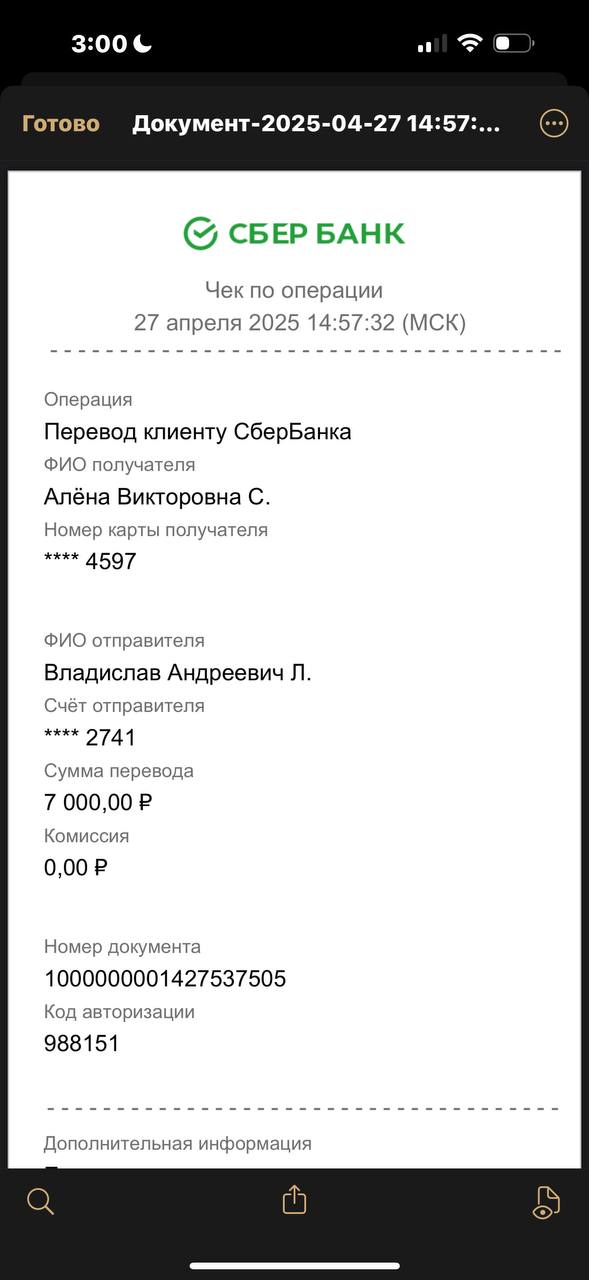The image size is (589, 1280).
Task: Tap the transfer amount 7 000,00 ₽
Action: 98,802
